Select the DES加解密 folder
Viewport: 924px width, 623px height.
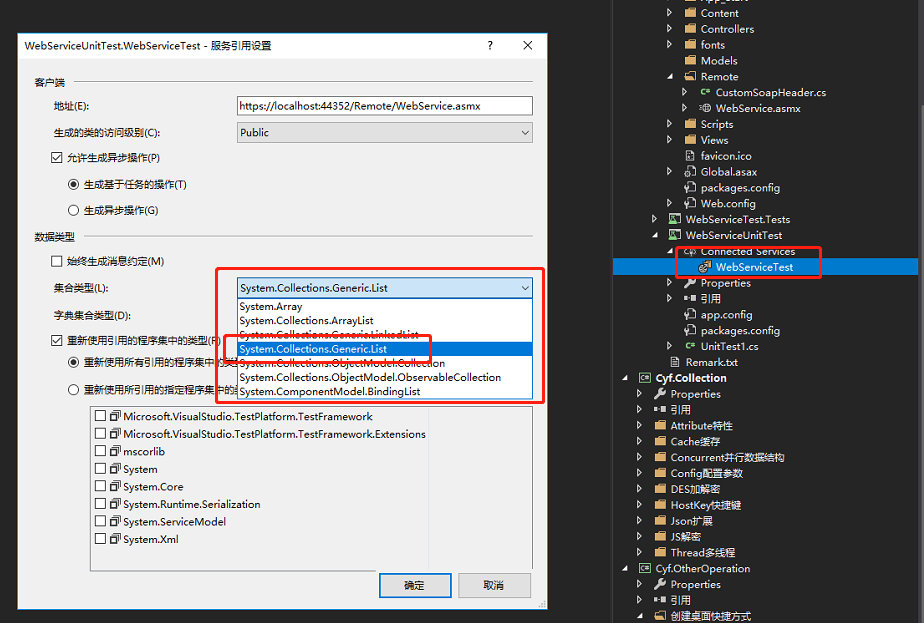tap(695, 489)
